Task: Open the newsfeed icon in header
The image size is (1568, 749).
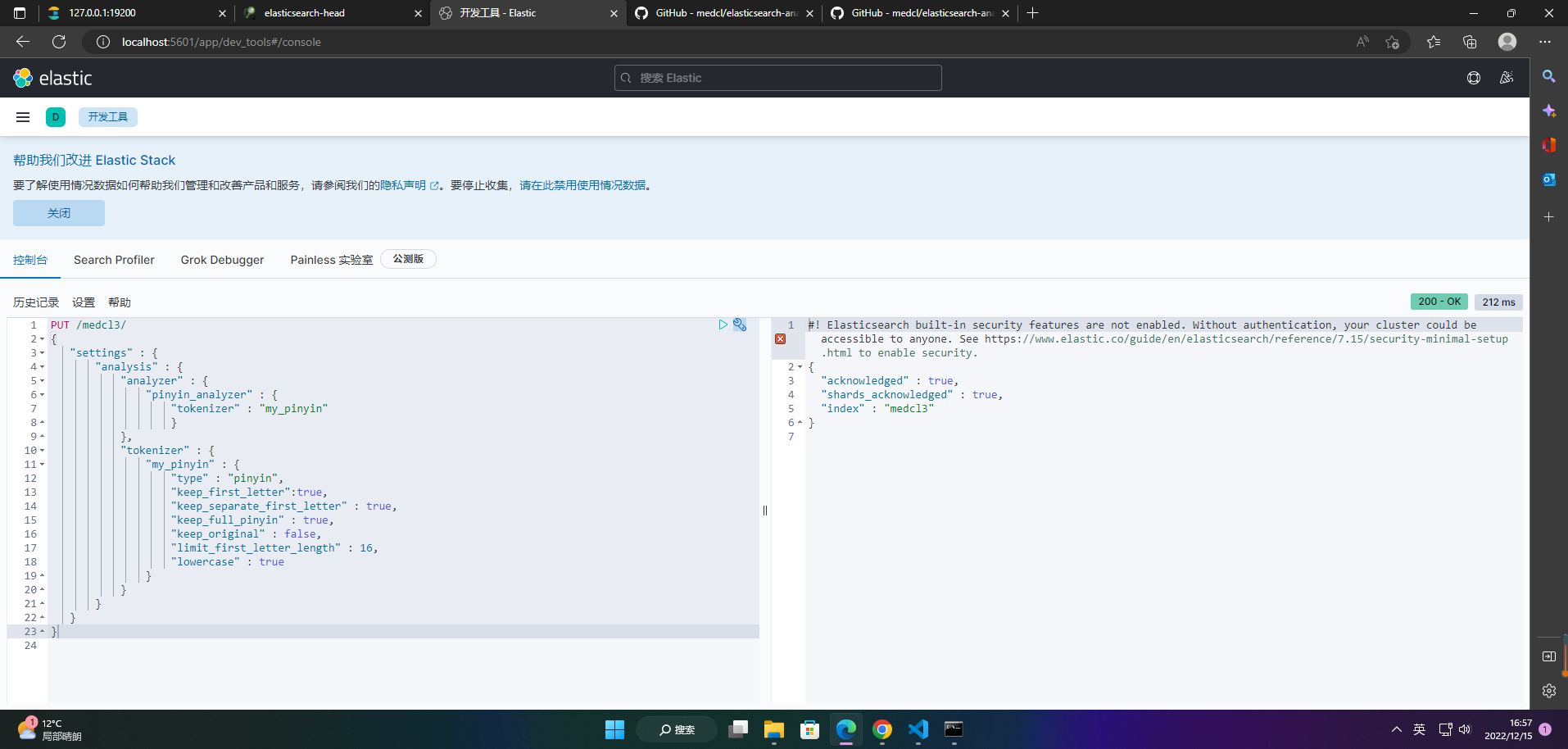Action: pos(1507,78)
